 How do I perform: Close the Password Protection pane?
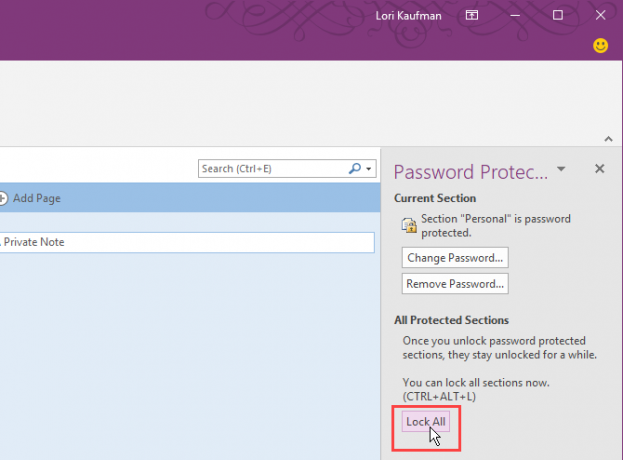[600, 169]
